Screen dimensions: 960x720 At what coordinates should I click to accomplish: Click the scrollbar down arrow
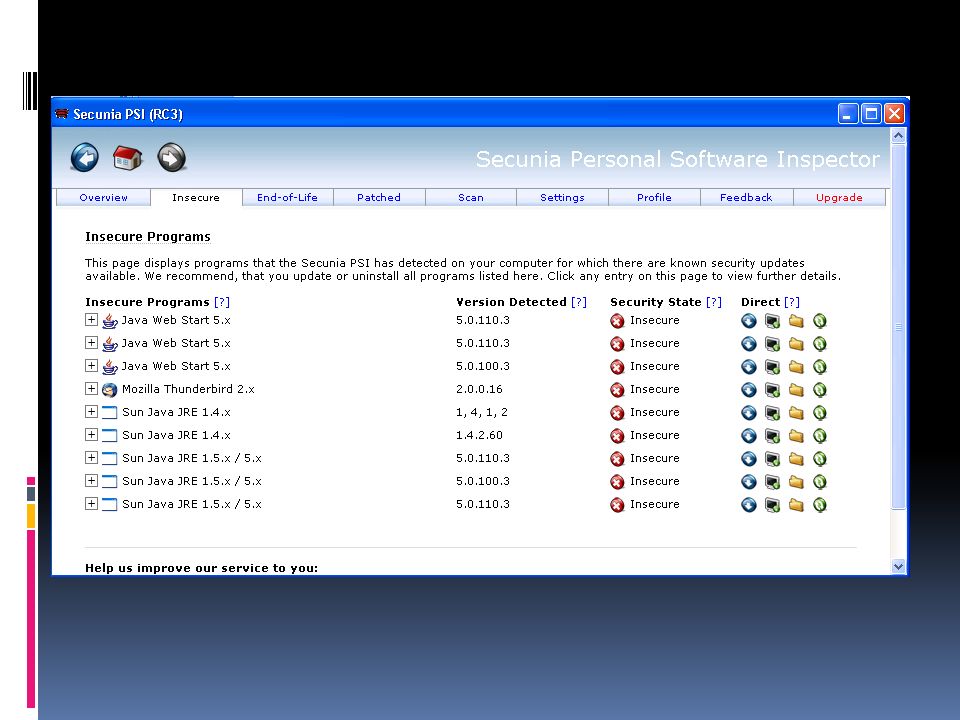tap(898, 566)
